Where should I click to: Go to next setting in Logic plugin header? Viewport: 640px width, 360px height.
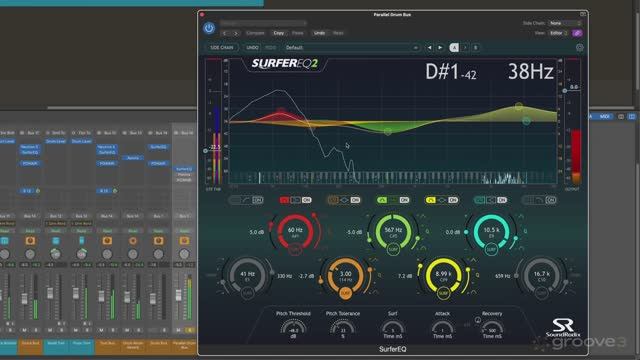(236, 33)
